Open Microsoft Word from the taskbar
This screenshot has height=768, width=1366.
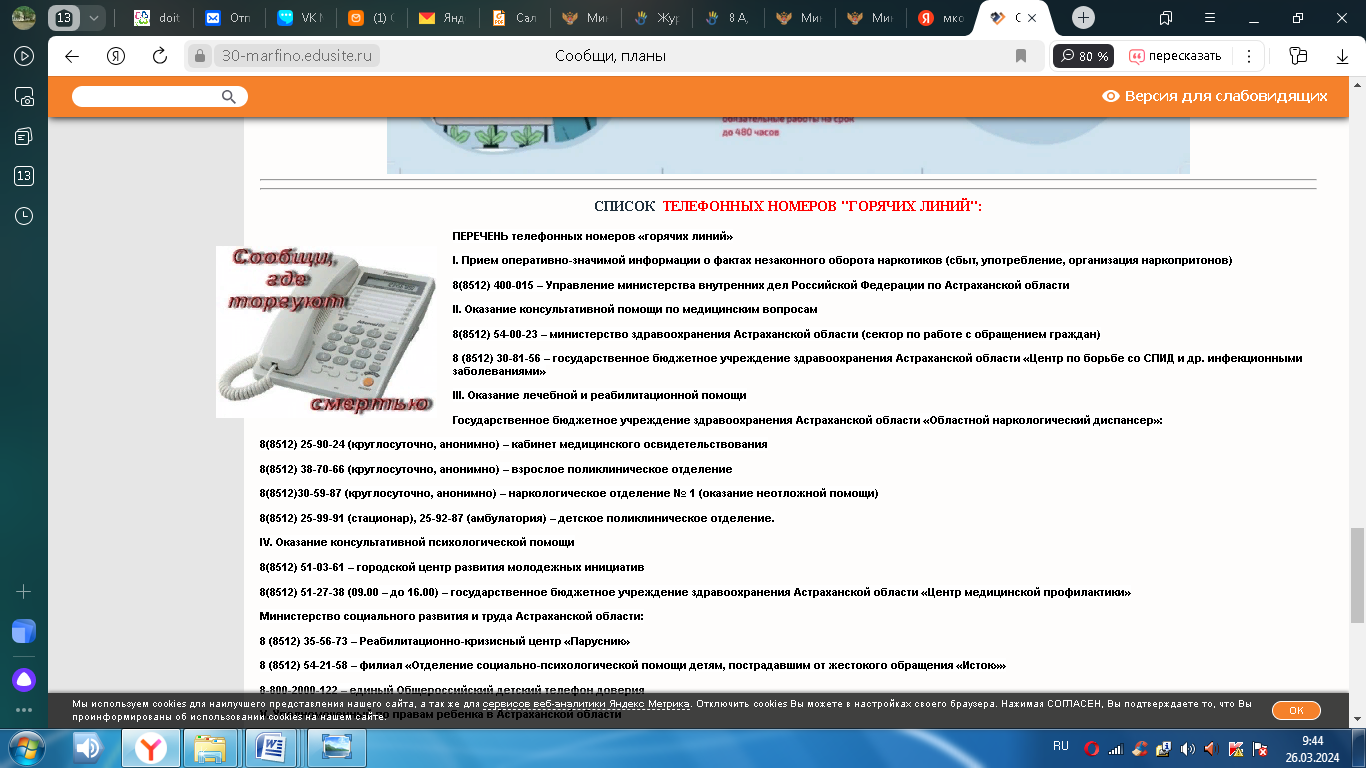pos(273,748)
